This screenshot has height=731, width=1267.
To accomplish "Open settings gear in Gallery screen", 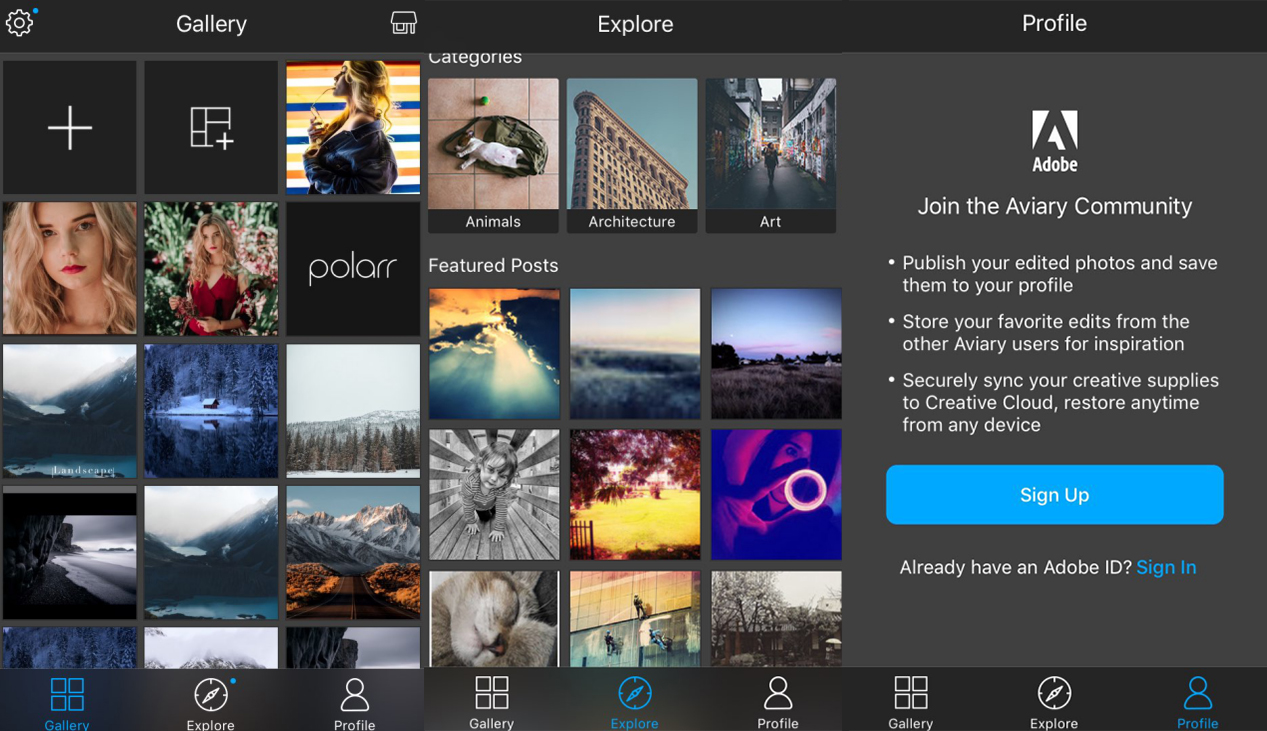I will click(20, 22).
